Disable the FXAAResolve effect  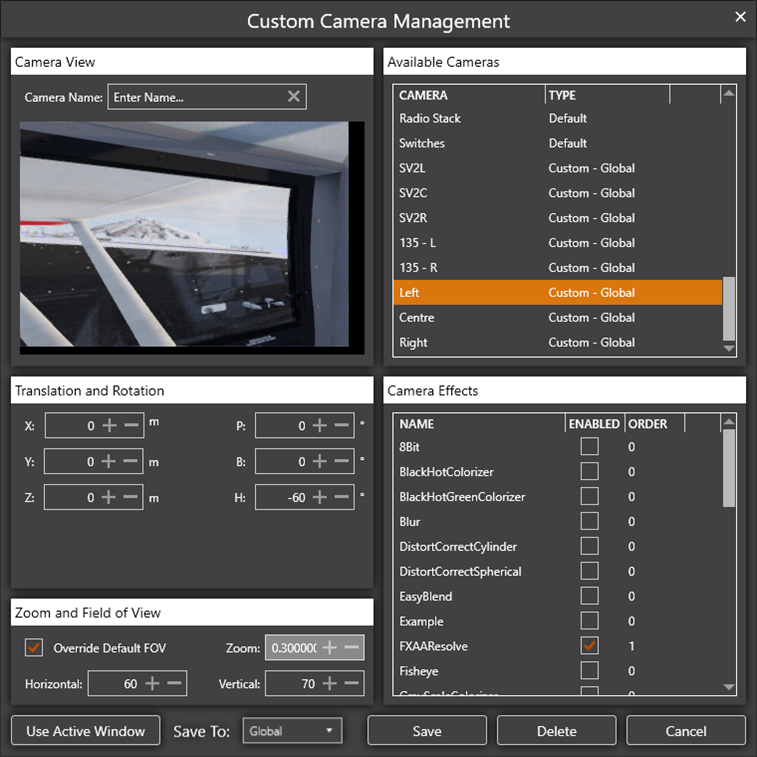(x=589, y=645)
